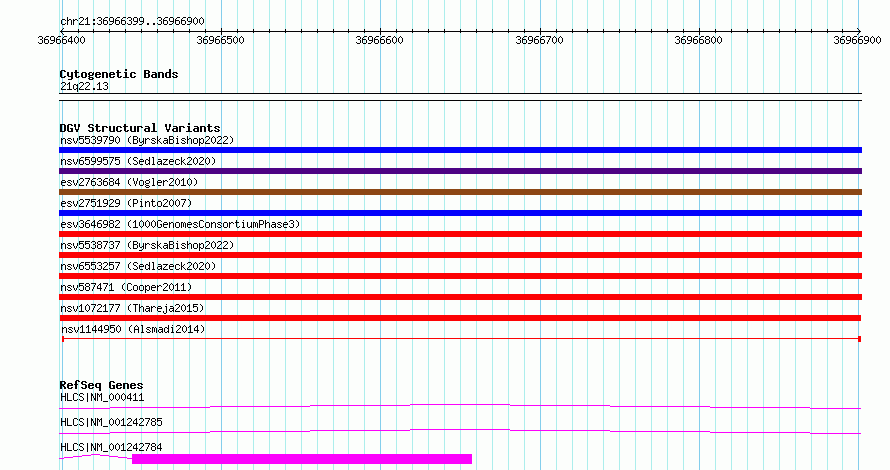Click esv3646982 (1000GenomesConsortiumPhase3) label
Image resolution: width=890 pixels, height=470 pixels.
(180, 224)
